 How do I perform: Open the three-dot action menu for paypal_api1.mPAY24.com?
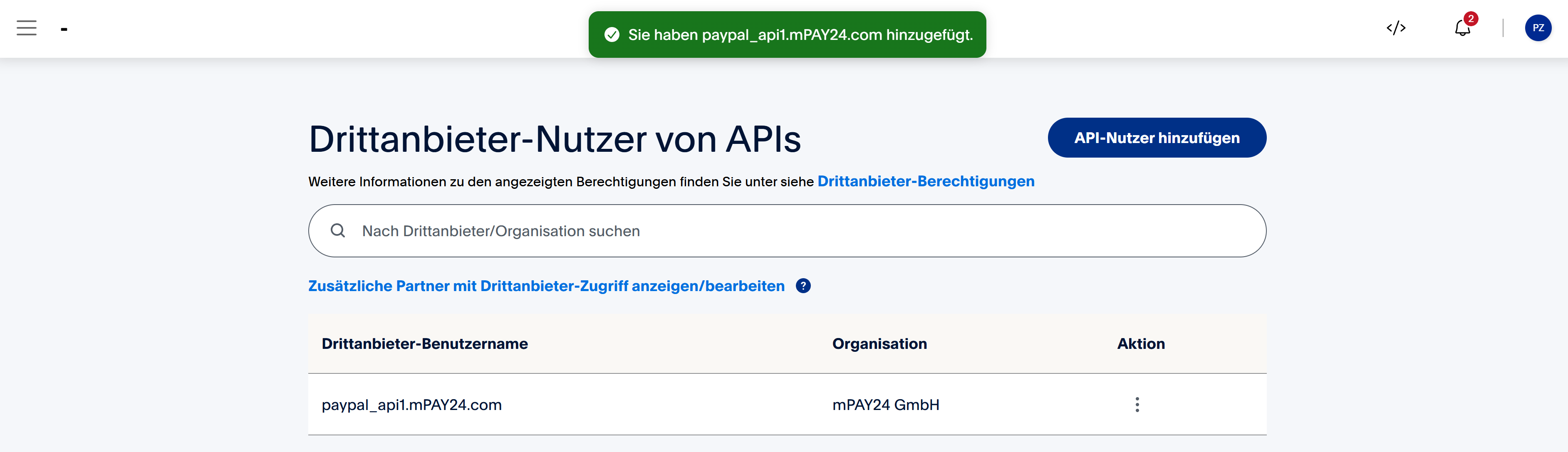coord(1137,405)
